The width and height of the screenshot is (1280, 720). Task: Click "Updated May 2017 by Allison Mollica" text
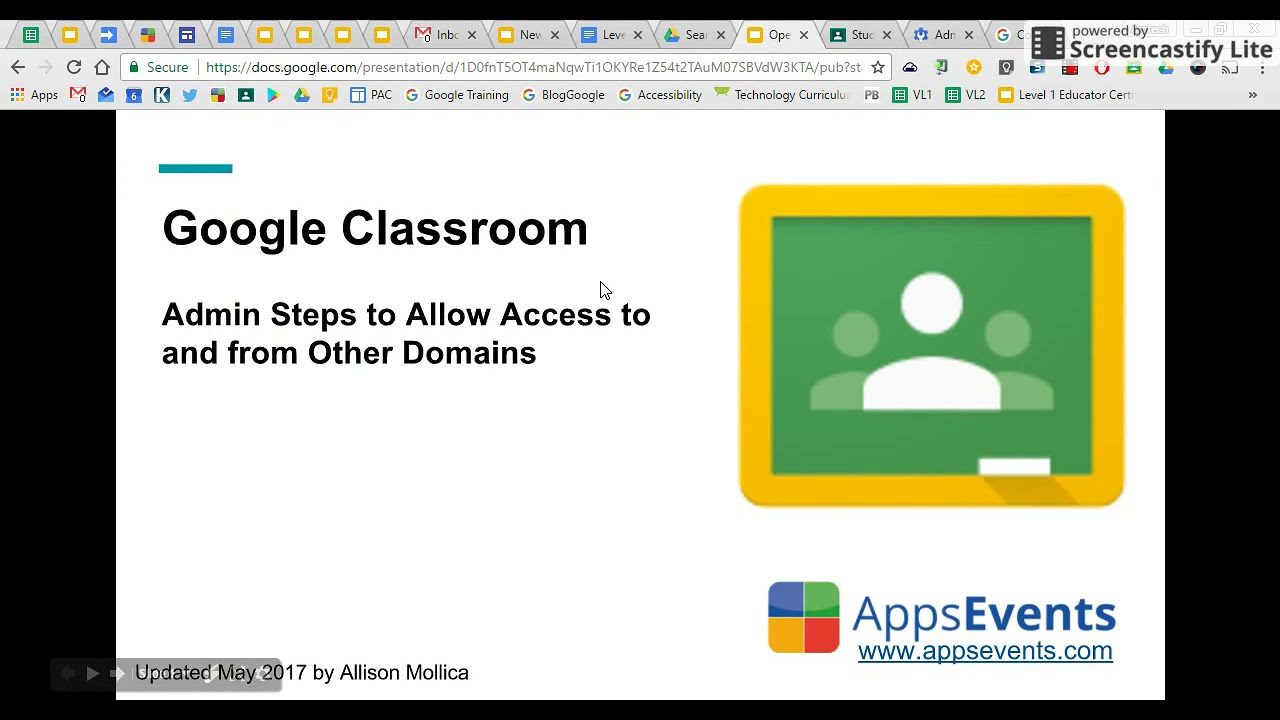[x=301, y=673]
